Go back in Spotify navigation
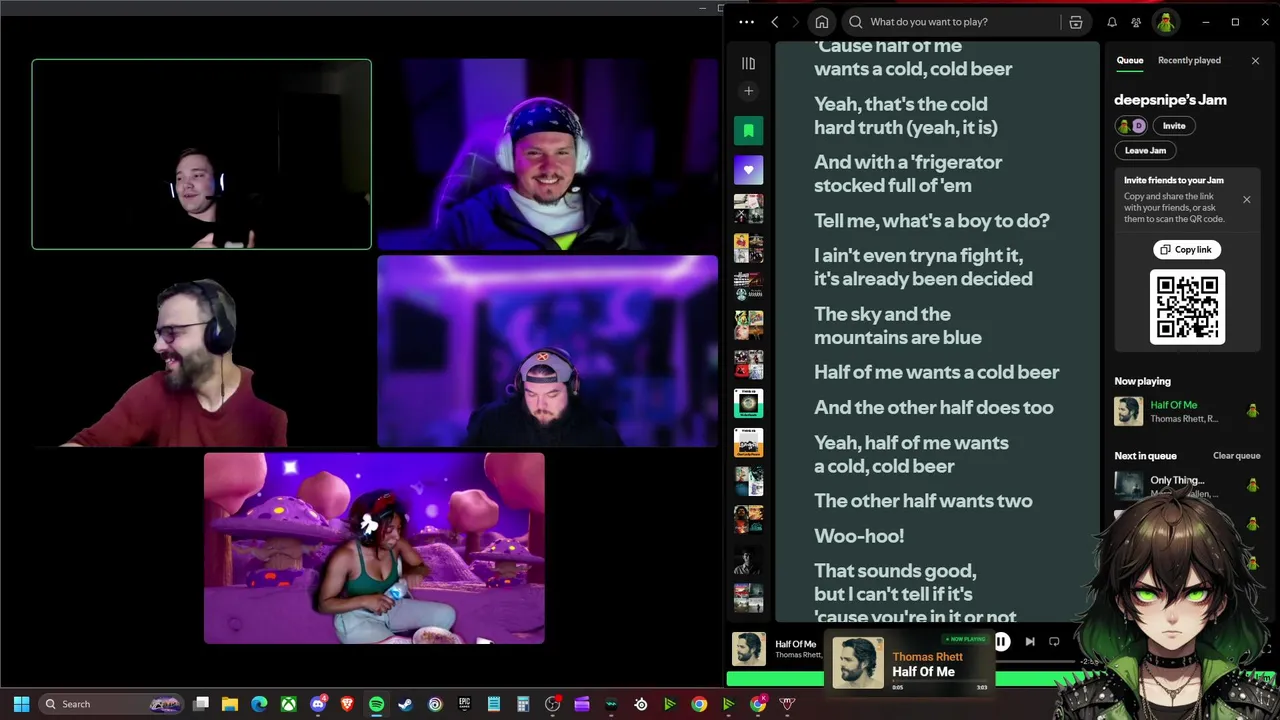Screen dimensions: 1280x720 pyautogui.click(x=775, y=22)
